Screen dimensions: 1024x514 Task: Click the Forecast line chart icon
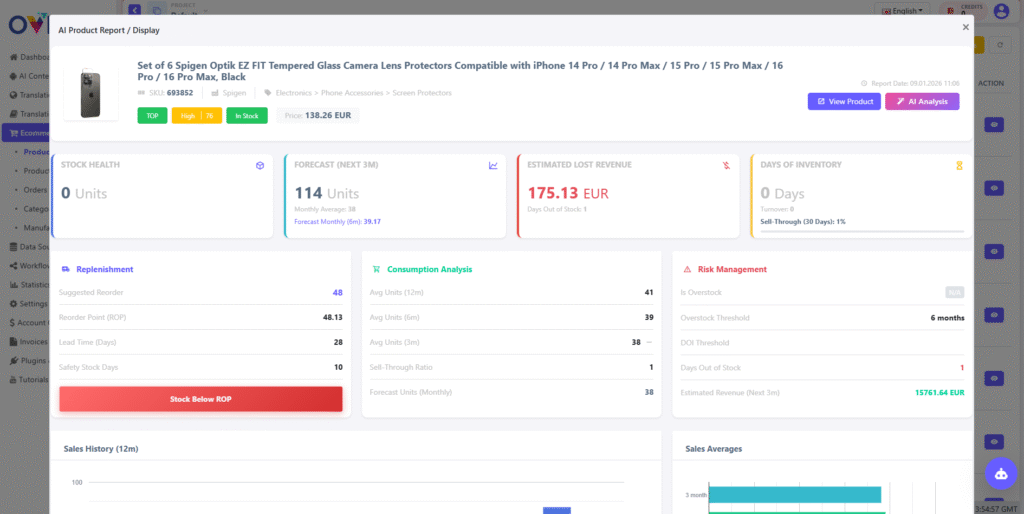[x=493, y=165]
